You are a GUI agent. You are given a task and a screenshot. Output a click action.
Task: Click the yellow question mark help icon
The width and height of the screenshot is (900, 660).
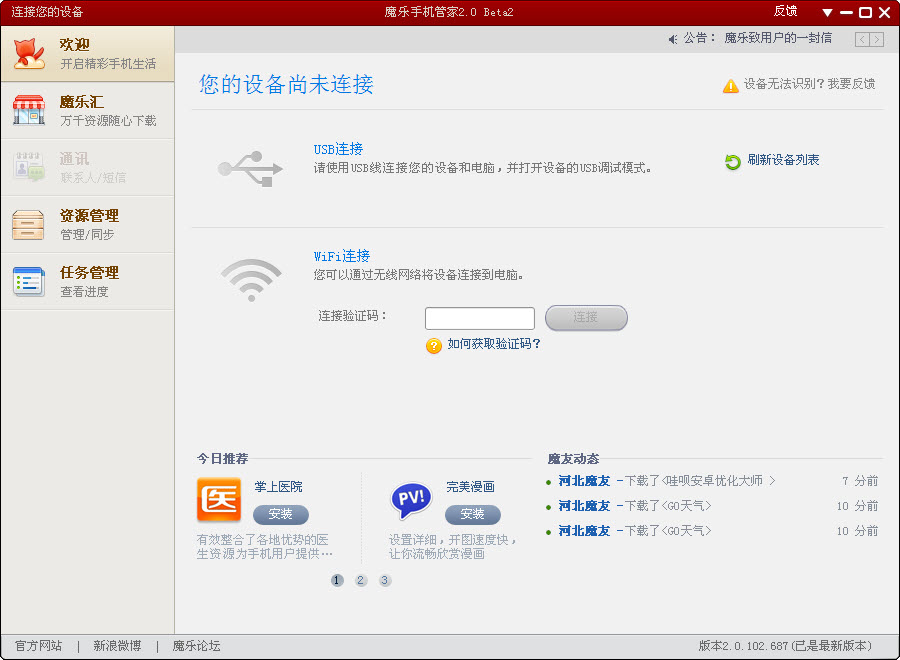click(433, 345)
